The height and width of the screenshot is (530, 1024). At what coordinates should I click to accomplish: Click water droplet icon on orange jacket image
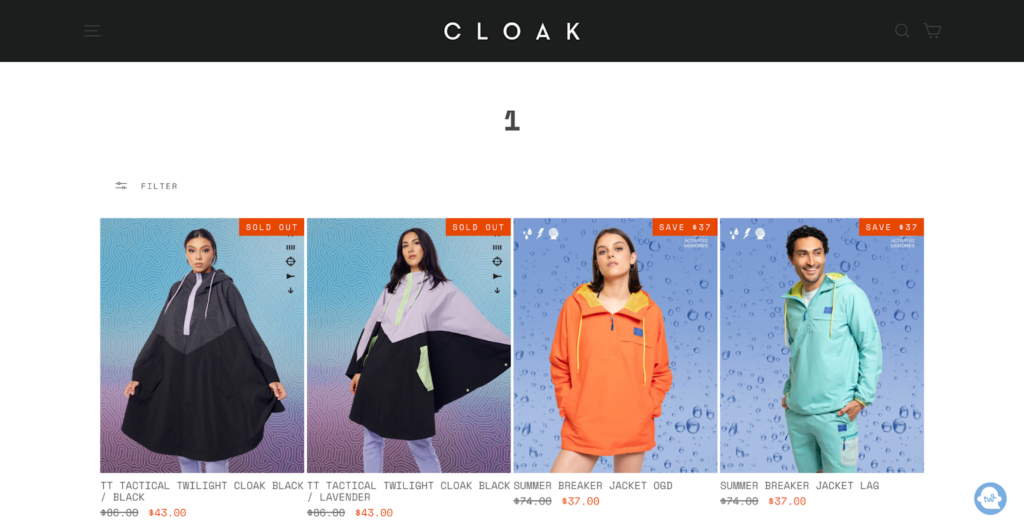(x=527, y=234)
